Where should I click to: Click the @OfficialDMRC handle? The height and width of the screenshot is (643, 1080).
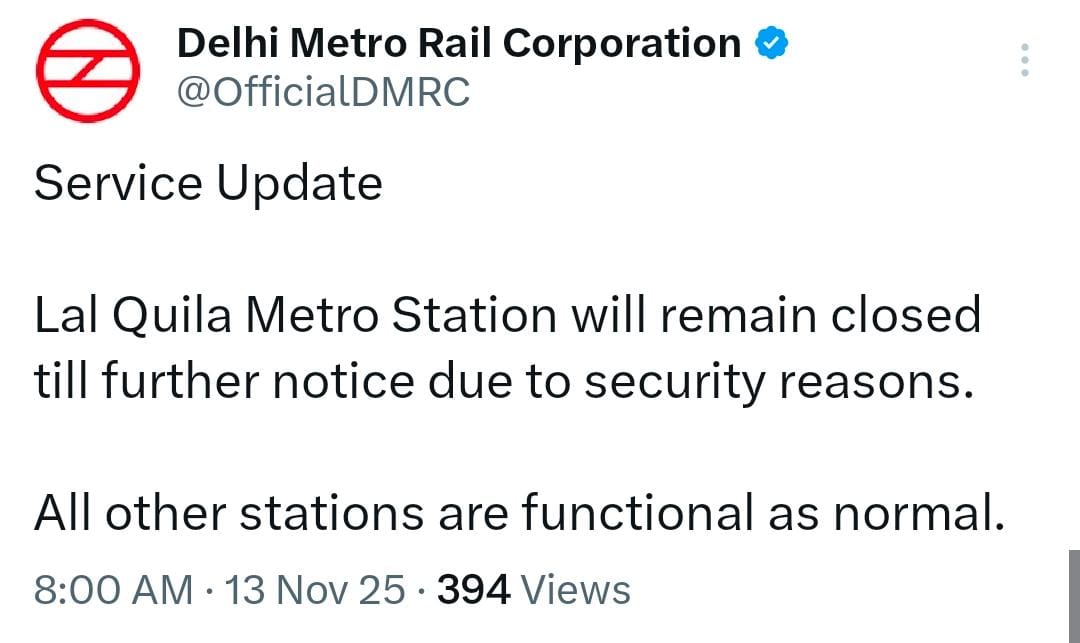[323, 92]
